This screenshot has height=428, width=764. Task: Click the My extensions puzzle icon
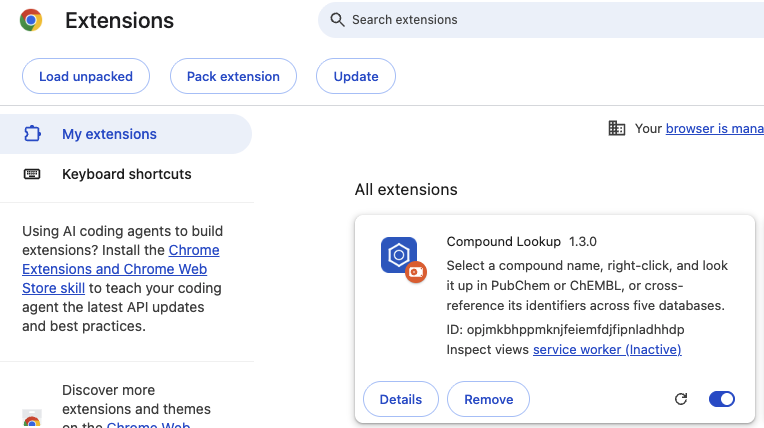[x=32, y=134]
